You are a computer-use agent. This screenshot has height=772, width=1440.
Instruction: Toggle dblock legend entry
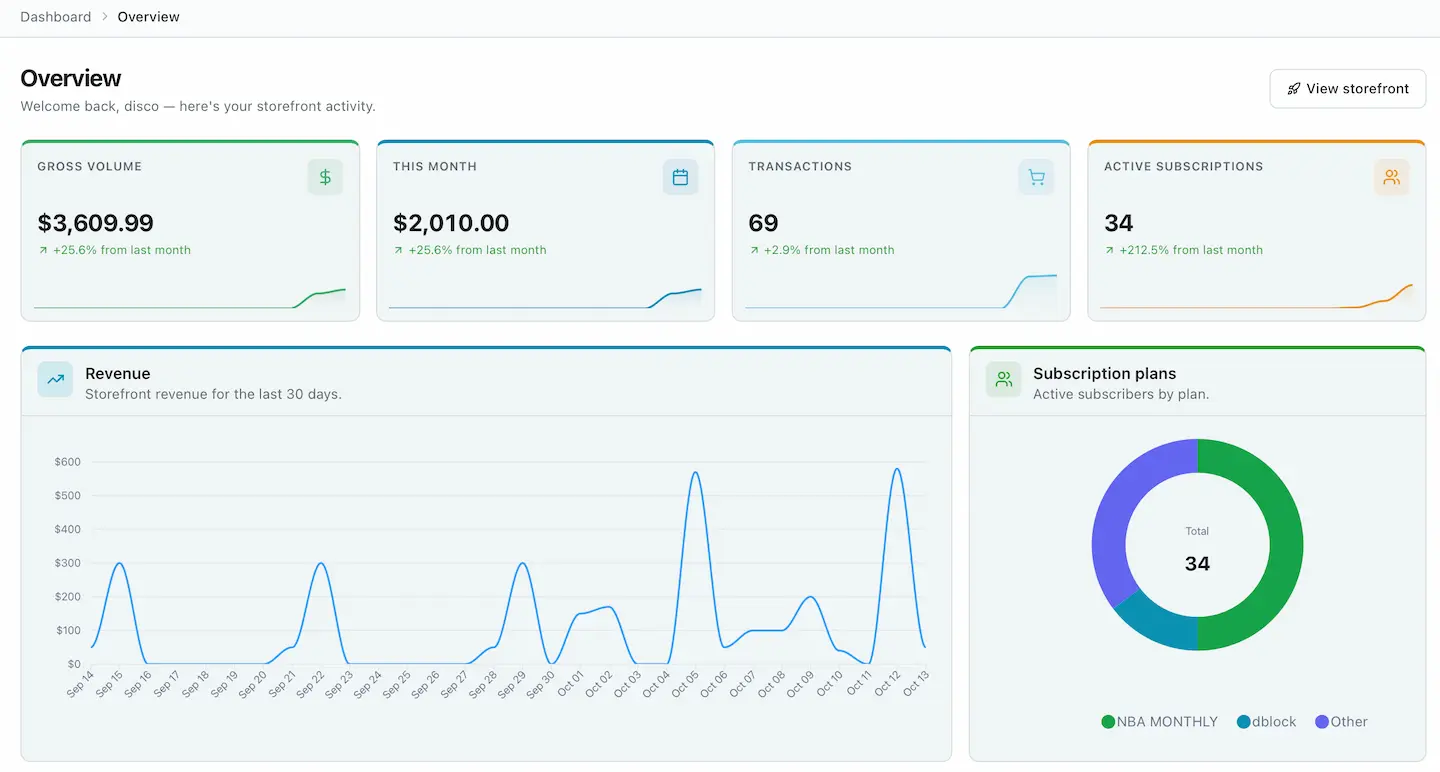[x=1267, y=722]
